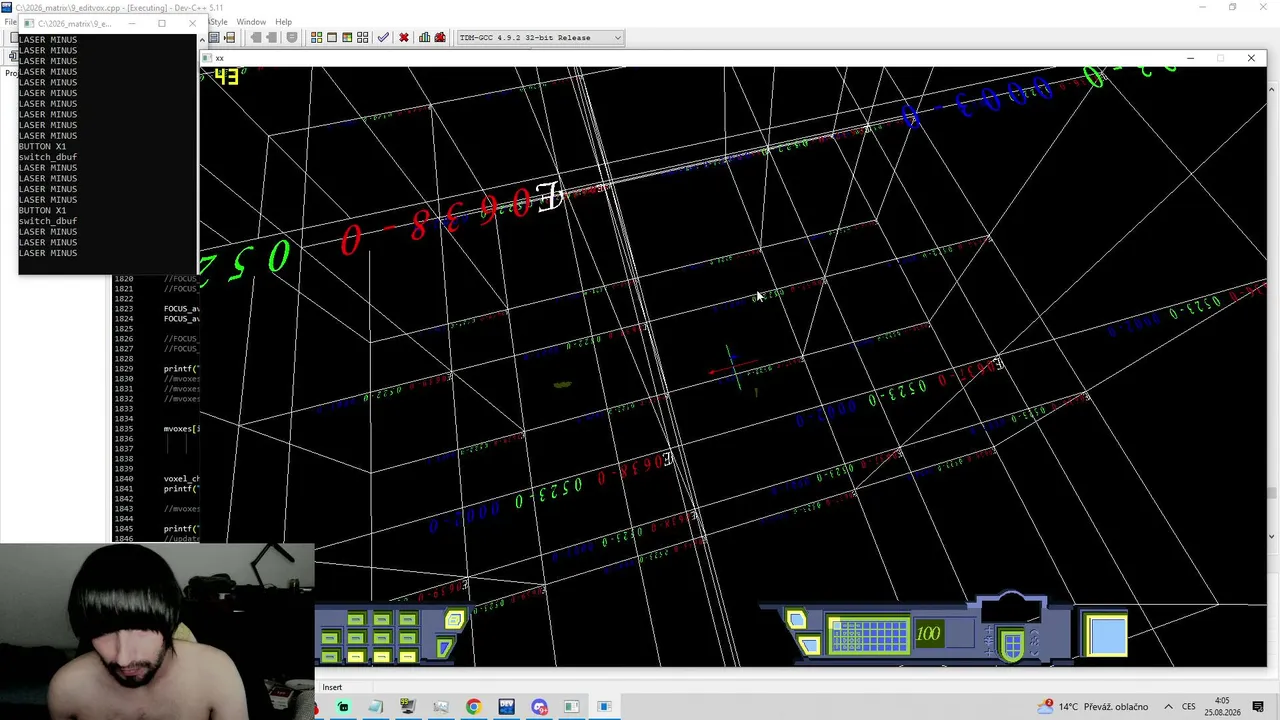1280x720 pixels.
Task: Click the top-right button in the HUD keypad
Action: (x=407, y=619)
